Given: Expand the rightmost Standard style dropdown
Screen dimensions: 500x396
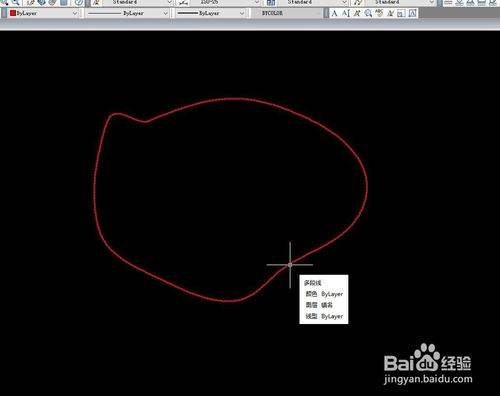Looking at the screenshot, I should tap(399, 3).
